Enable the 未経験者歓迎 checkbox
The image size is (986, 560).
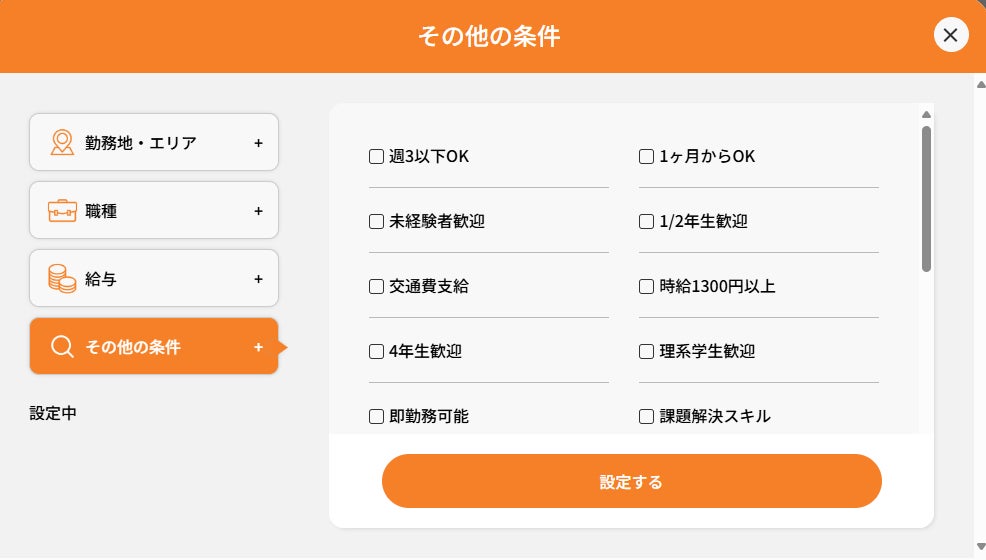point(377,221)
